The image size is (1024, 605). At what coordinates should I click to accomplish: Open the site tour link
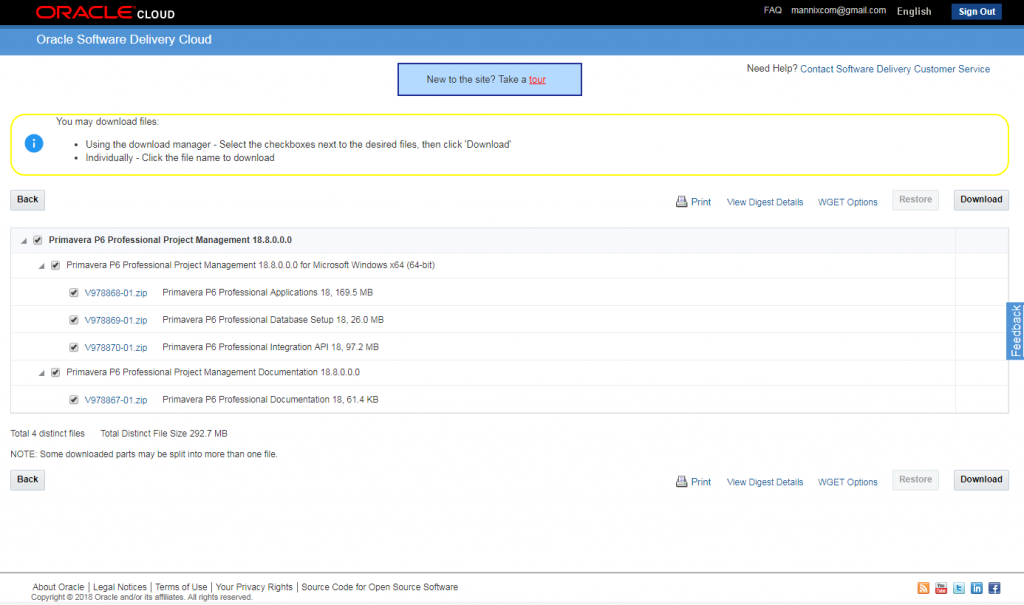tap(537, 80)
